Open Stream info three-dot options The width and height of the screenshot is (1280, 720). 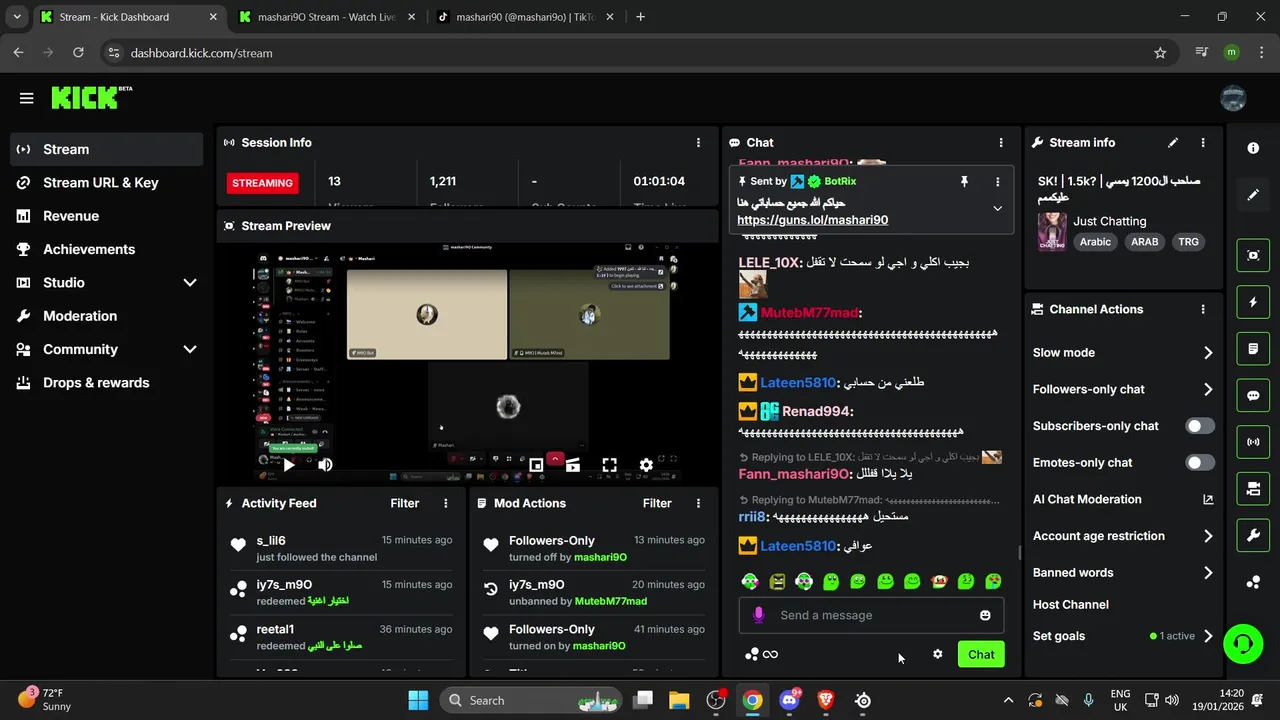click(x=1203, y=143)
